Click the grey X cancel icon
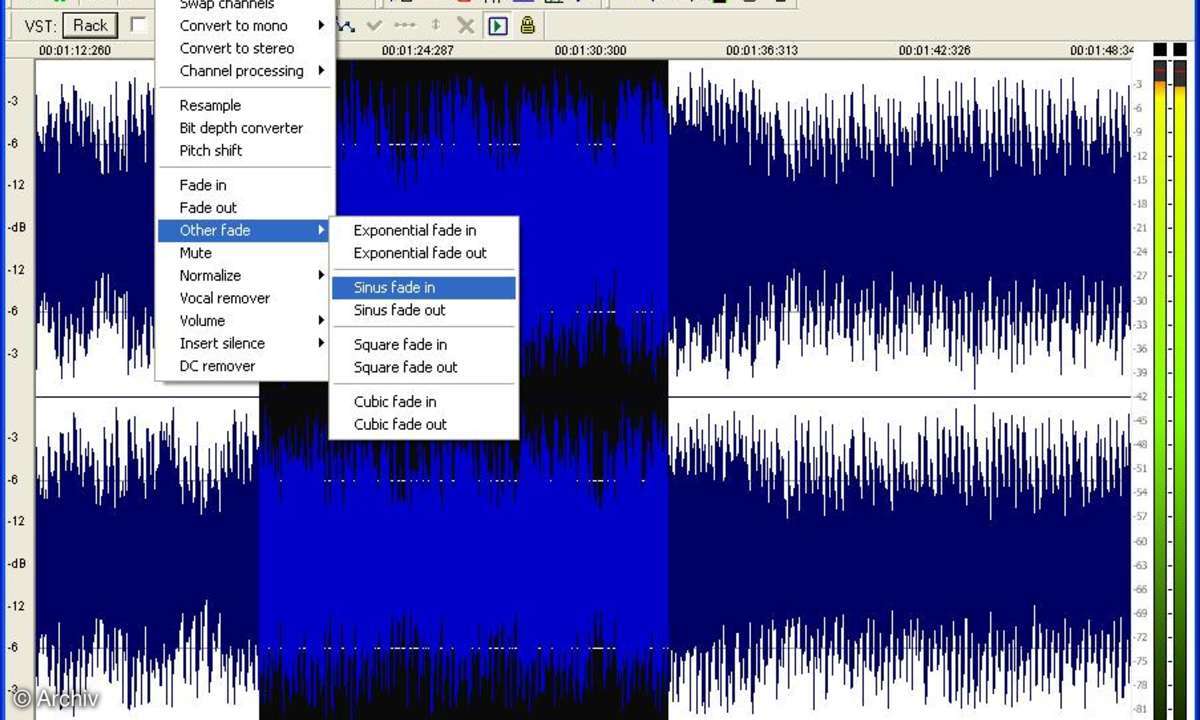Screen dimensions: 1200x720 pyautogui.click(x=465, y=25)
